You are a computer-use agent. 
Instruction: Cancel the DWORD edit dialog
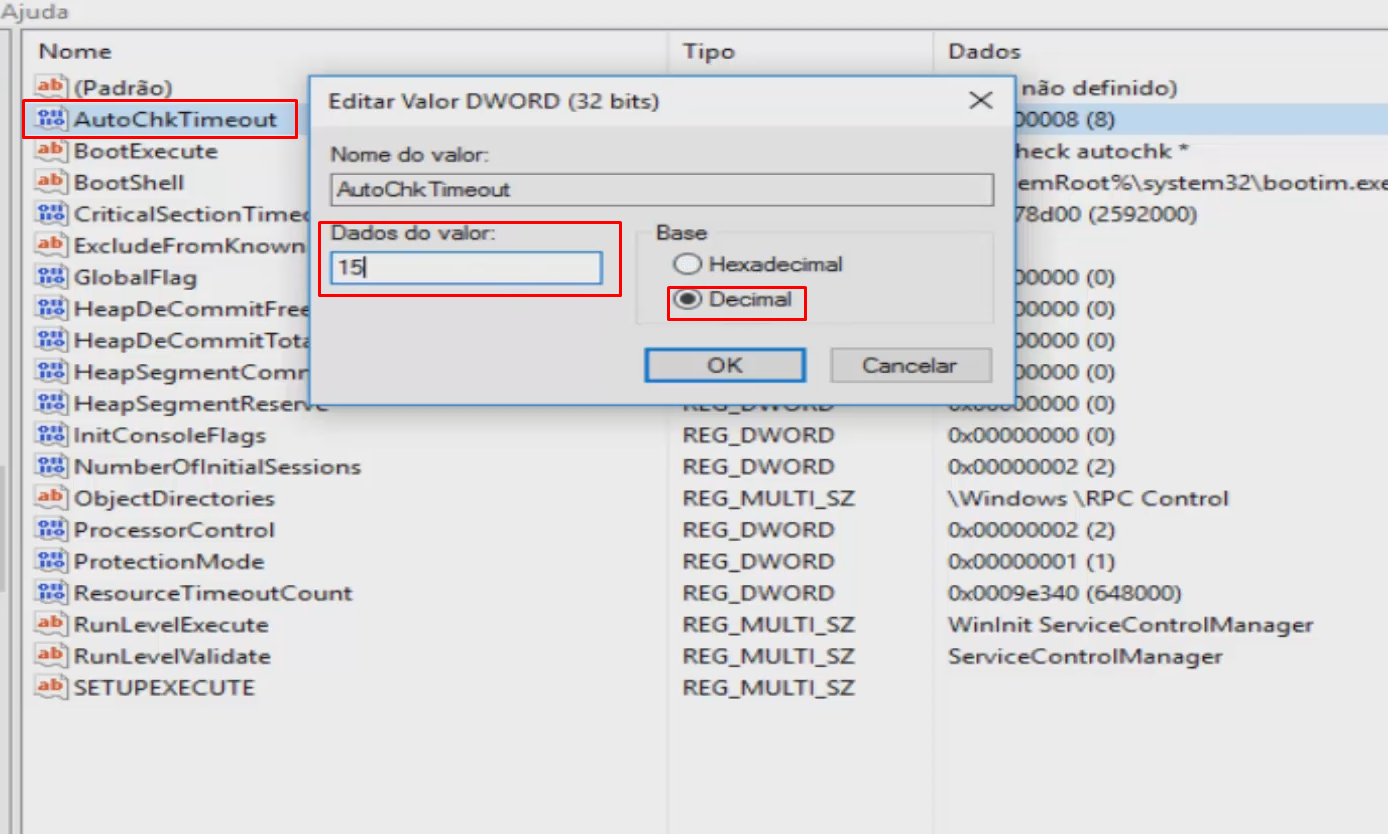pos(910,365)
